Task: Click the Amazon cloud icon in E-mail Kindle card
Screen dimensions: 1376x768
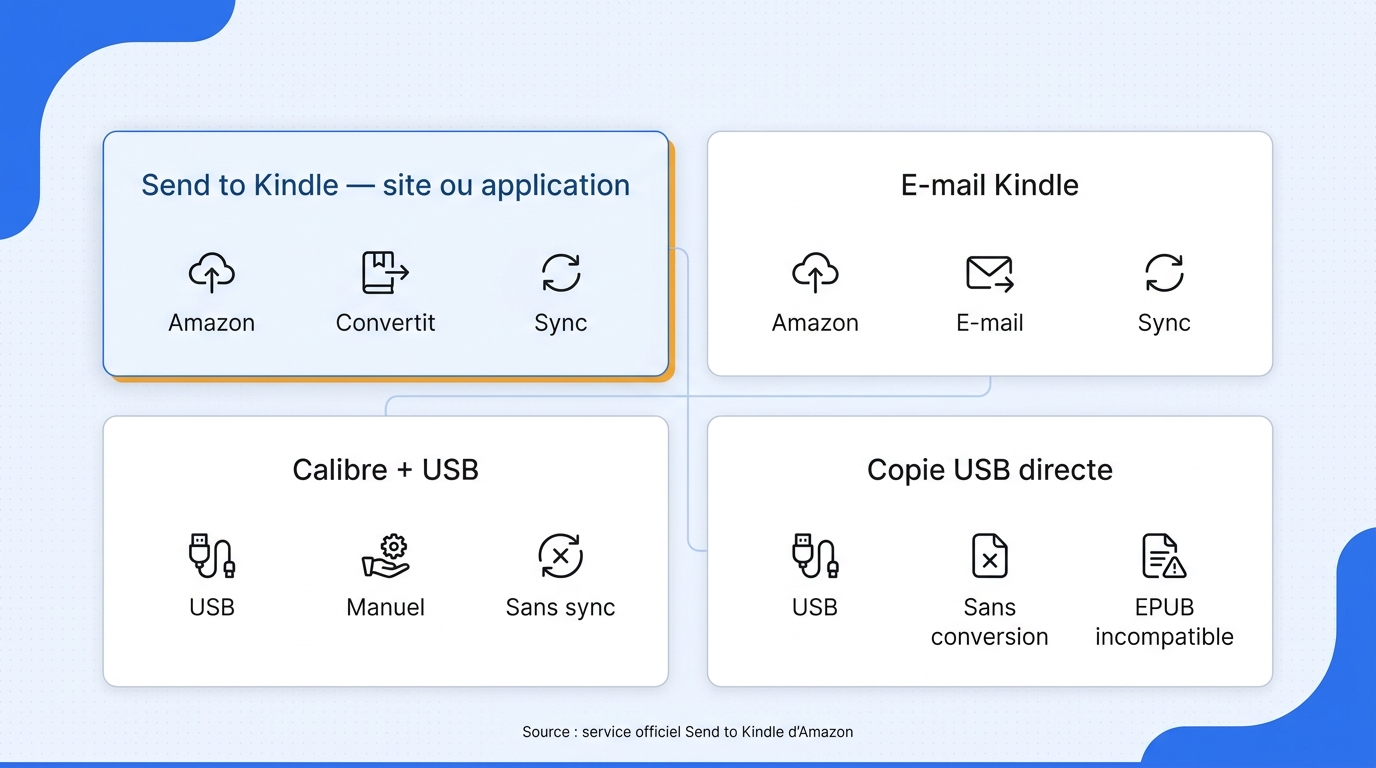Action: coord(815,272)
